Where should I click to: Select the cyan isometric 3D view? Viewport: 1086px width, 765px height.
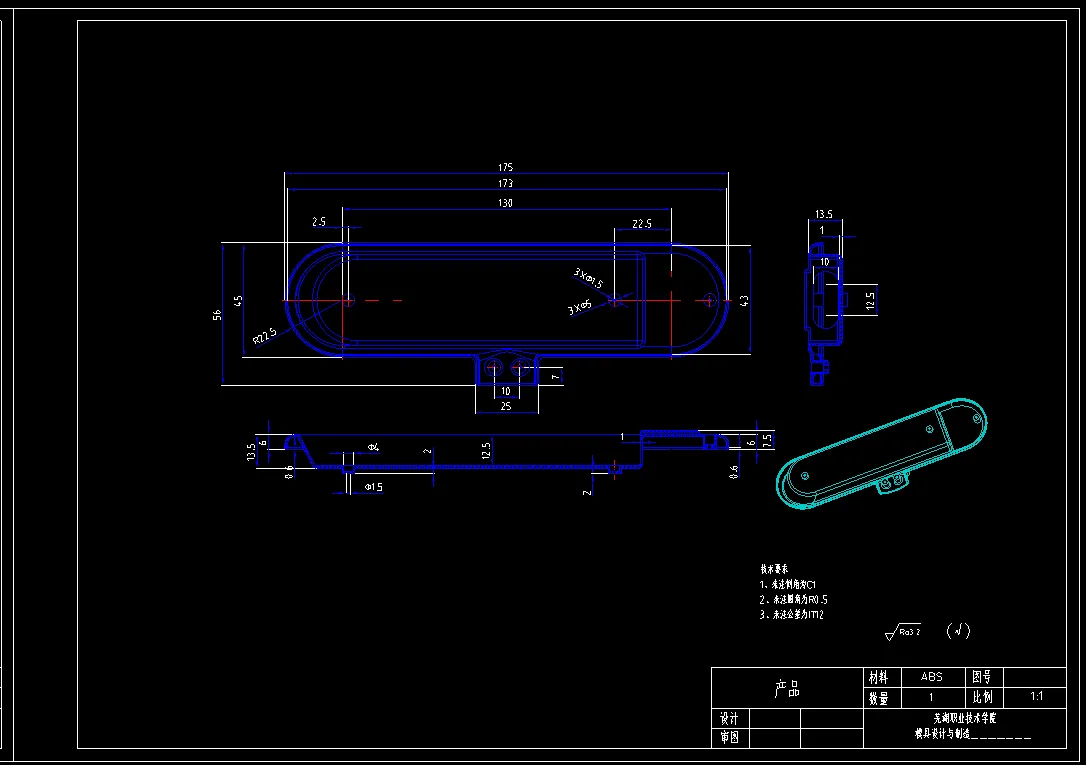coord(882,453)
